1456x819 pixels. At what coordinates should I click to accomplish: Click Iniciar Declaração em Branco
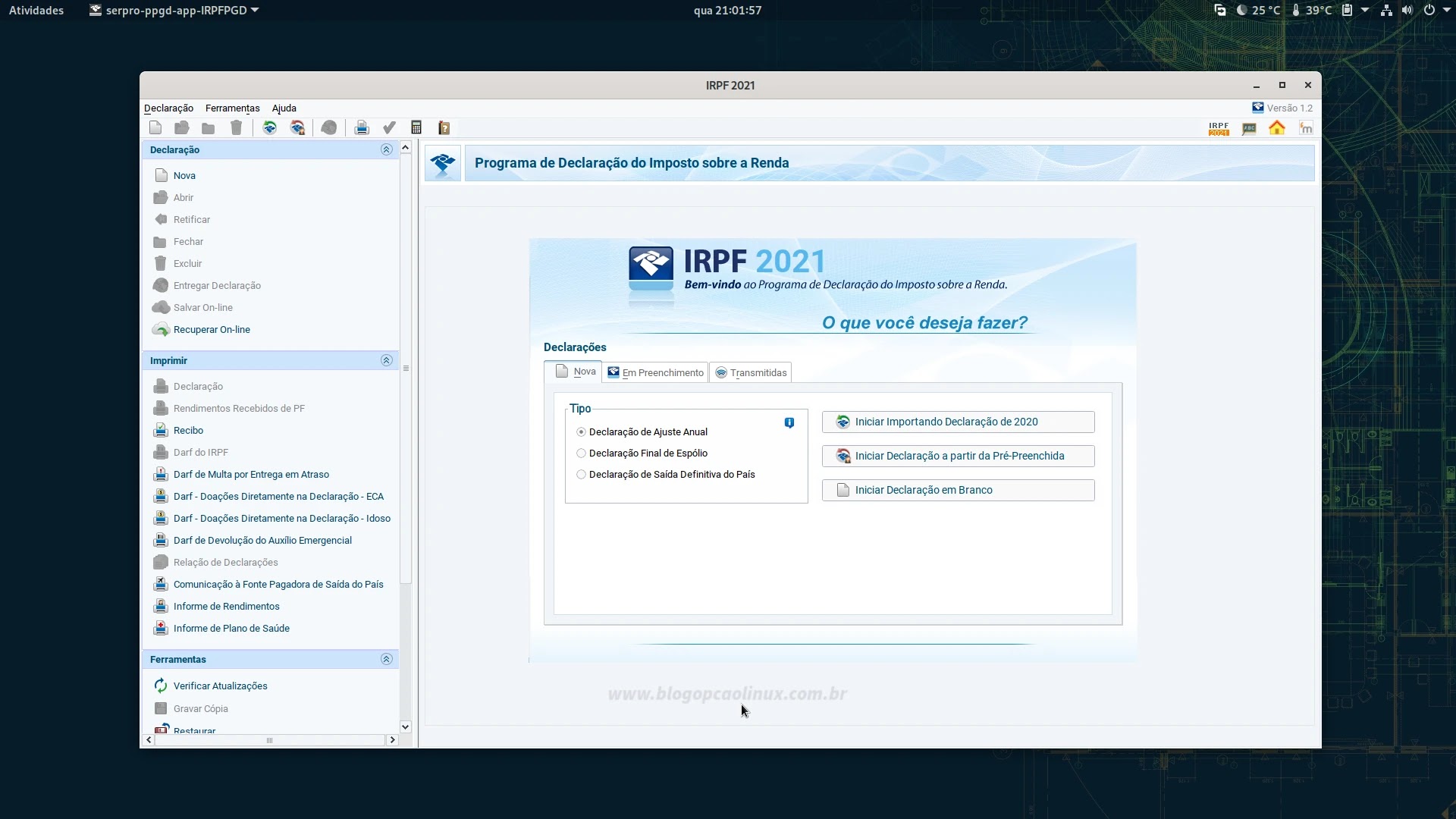pyautogui.click(x=958, y=490)
